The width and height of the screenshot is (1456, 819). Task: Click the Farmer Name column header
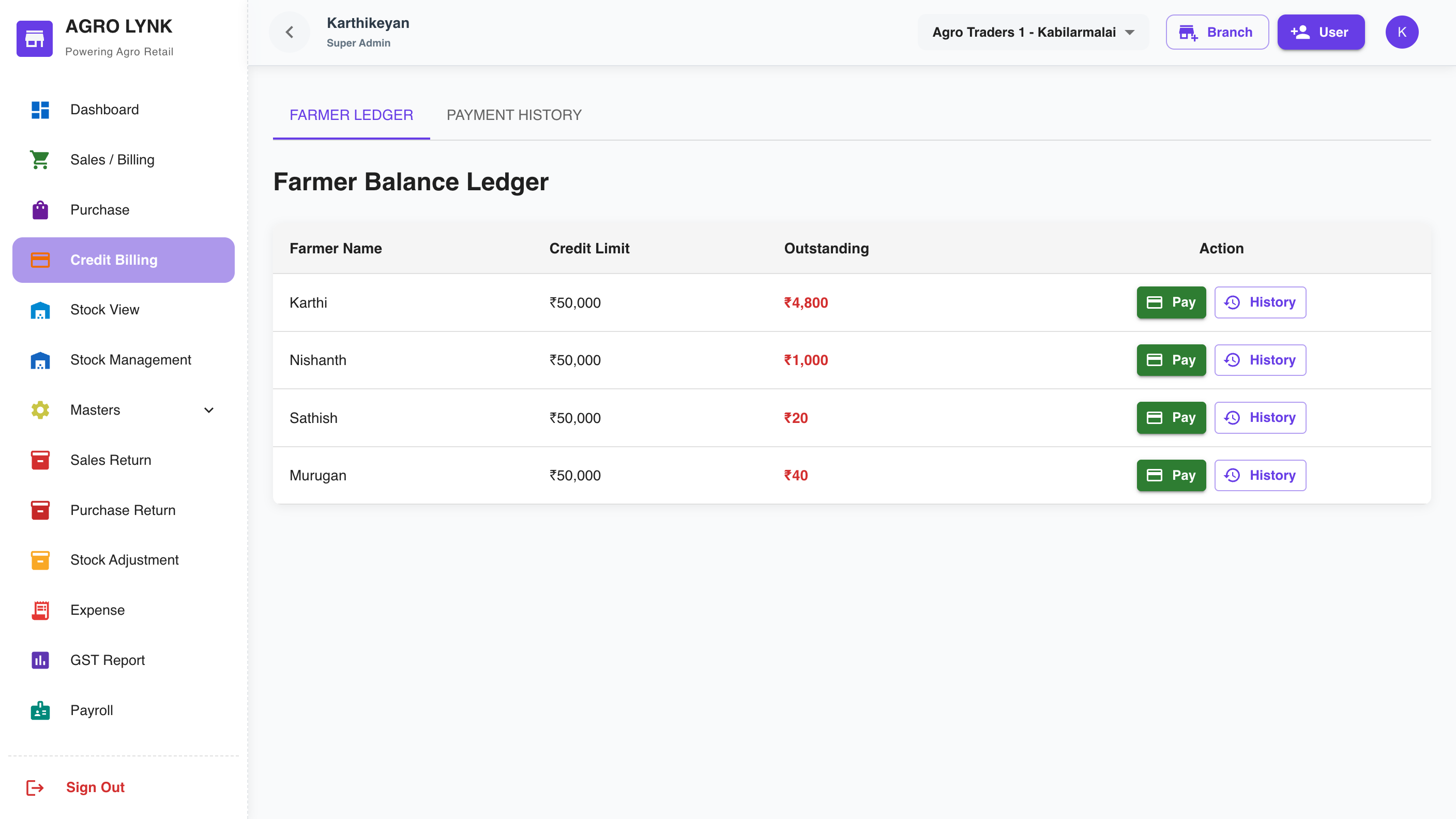[x=336, y=249]
